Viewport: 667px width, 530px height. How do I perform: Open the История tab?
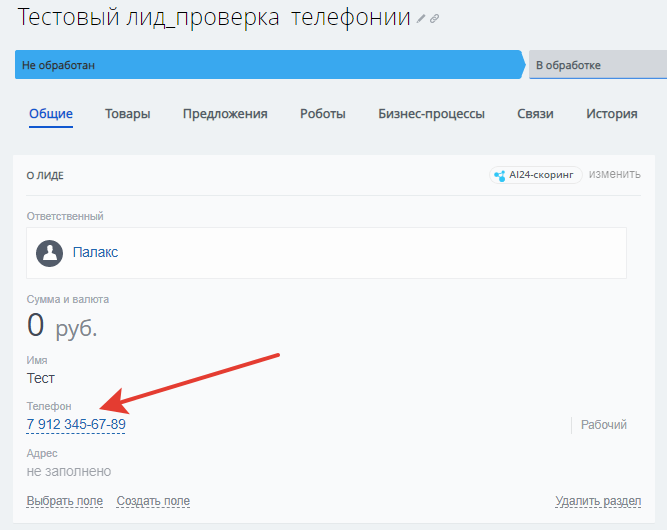[612, 114]
